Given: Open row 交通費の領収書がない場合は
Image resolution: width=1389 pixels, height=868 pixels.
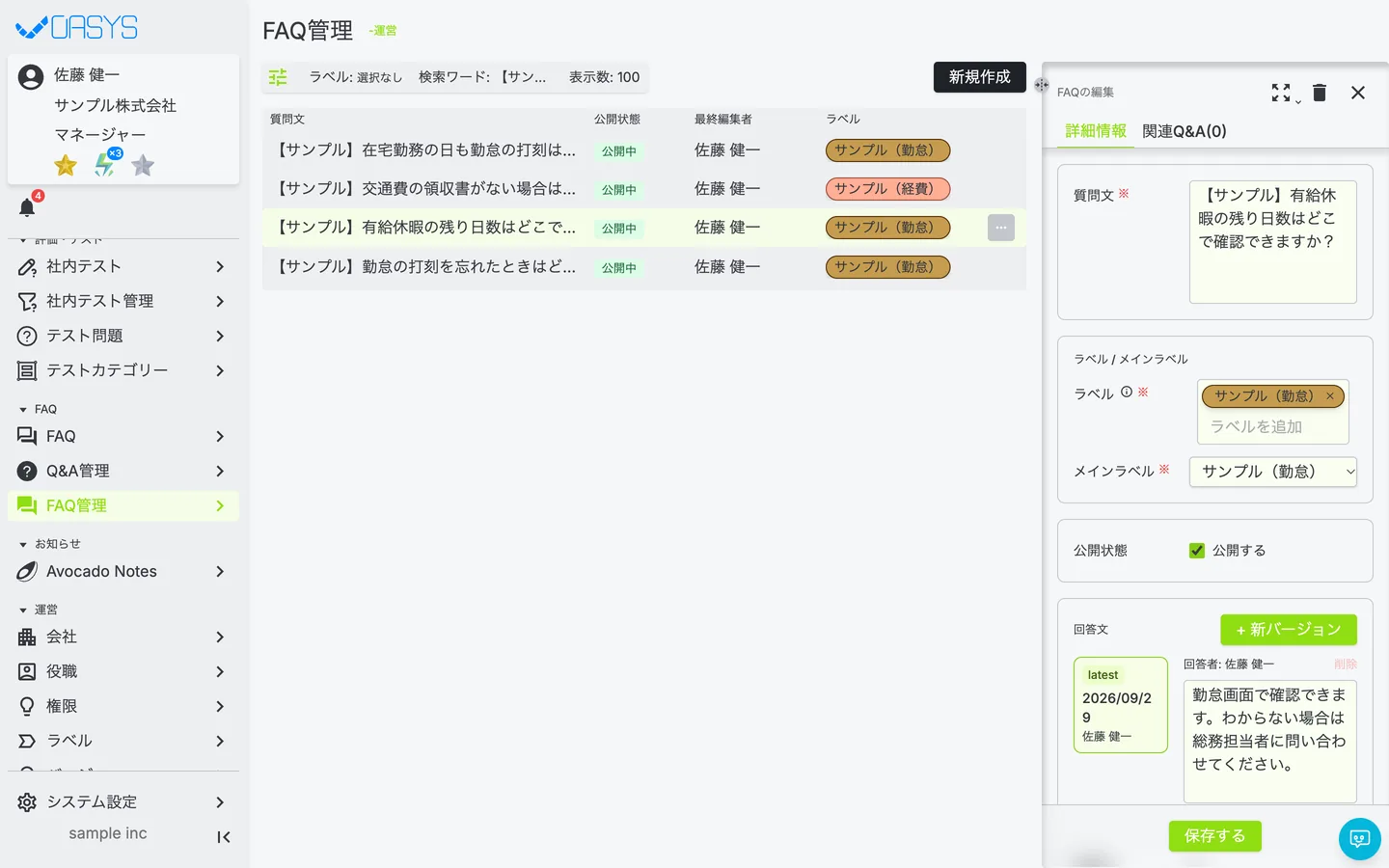Looking at the screenshot, I should (x=644, y=189).
